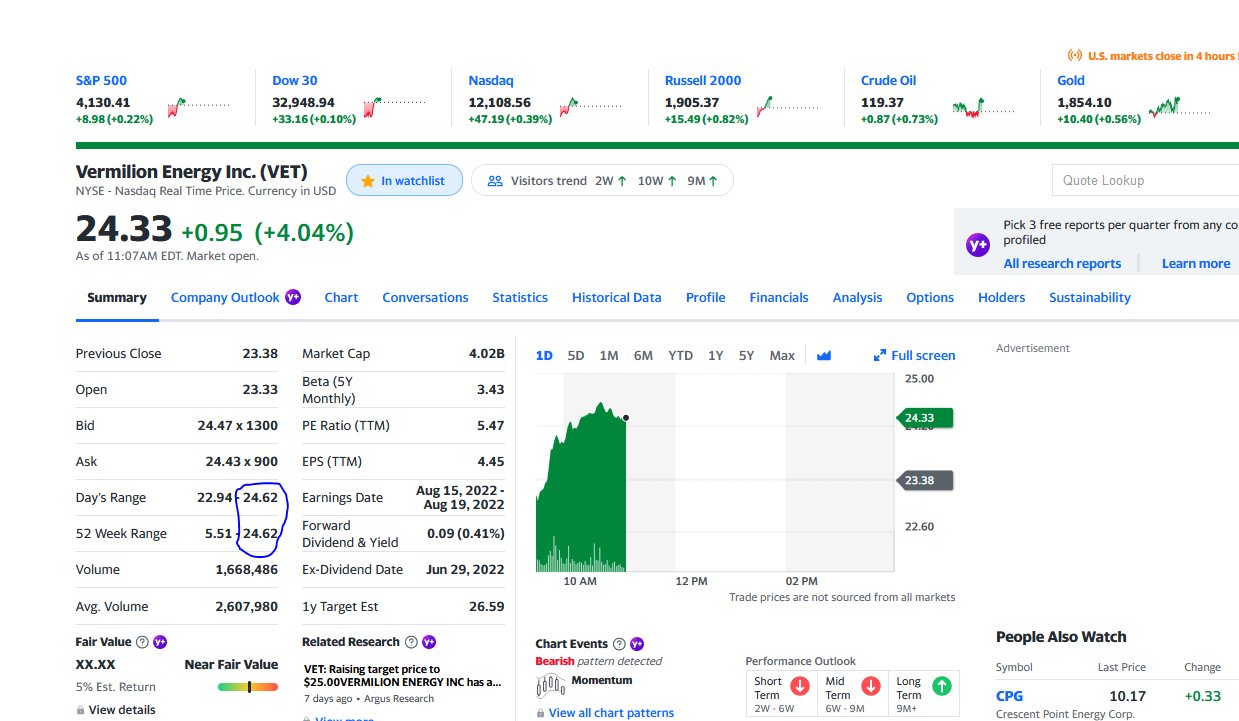Click the S&P 500 index link

(101, 80)
